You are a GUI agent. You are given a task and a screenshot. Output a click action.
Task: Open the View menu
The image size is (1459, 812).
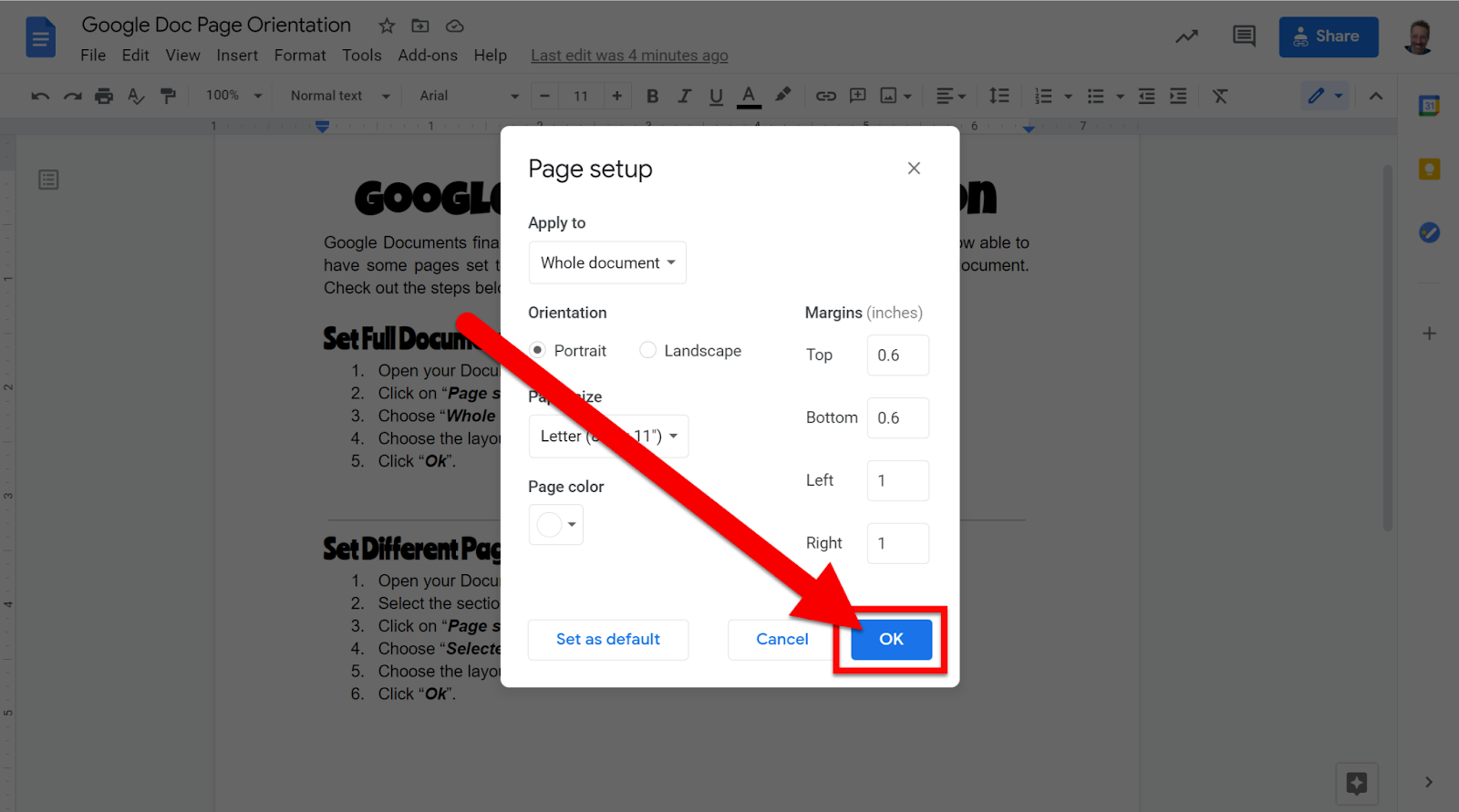click(x=182, y=56)
